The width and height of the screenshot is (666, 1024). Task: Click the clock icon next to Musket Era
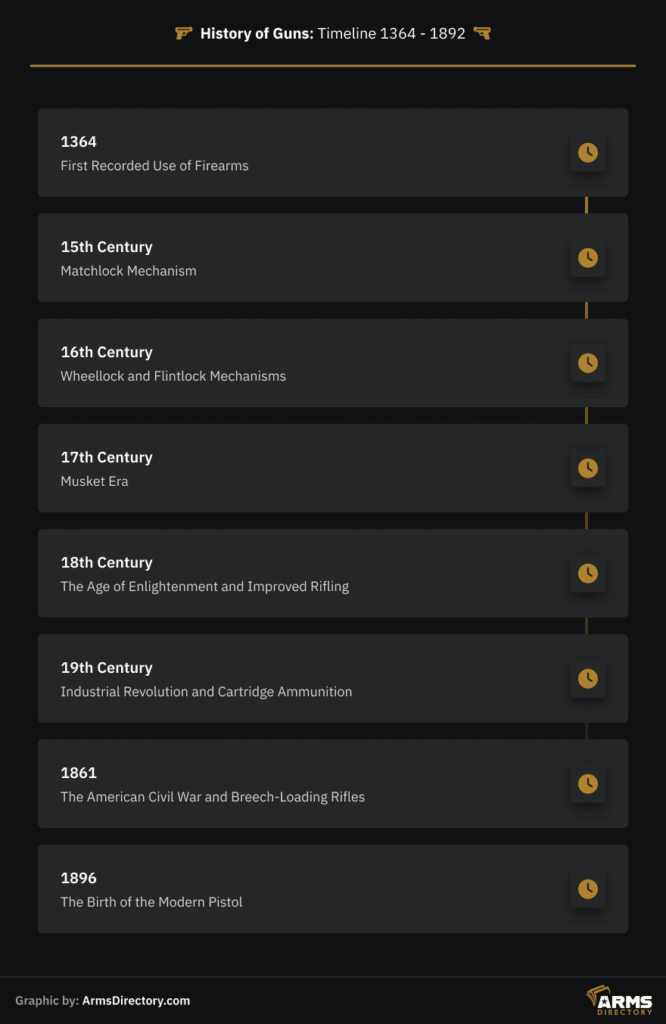coord(588,468)
